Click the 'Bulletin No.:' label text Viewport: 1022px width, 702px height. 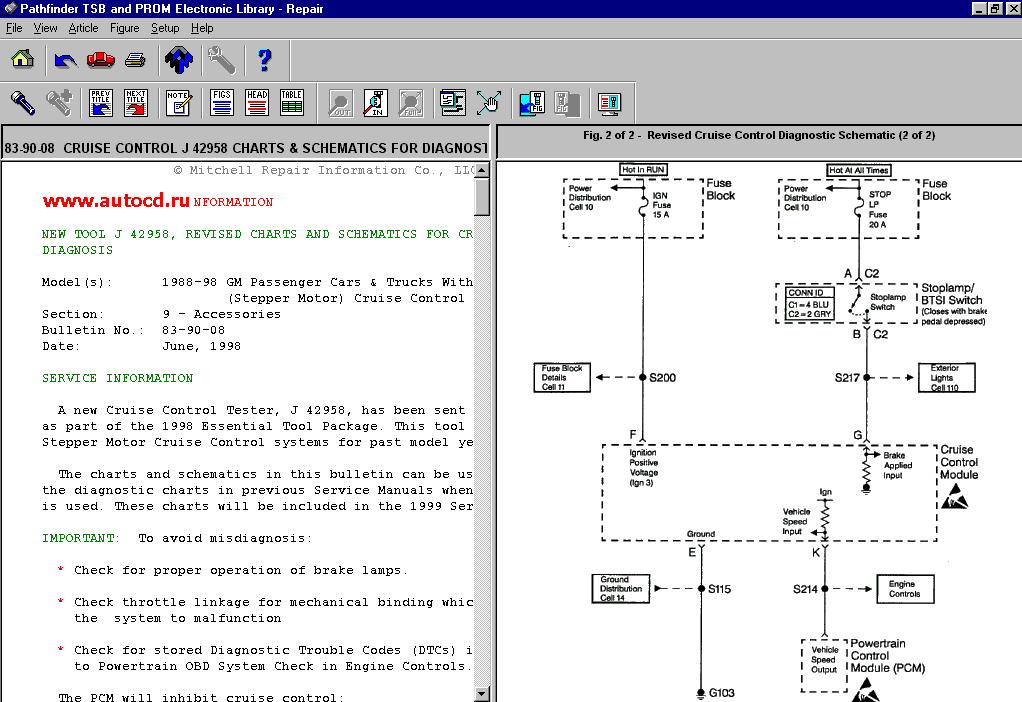tap(93, 330)
